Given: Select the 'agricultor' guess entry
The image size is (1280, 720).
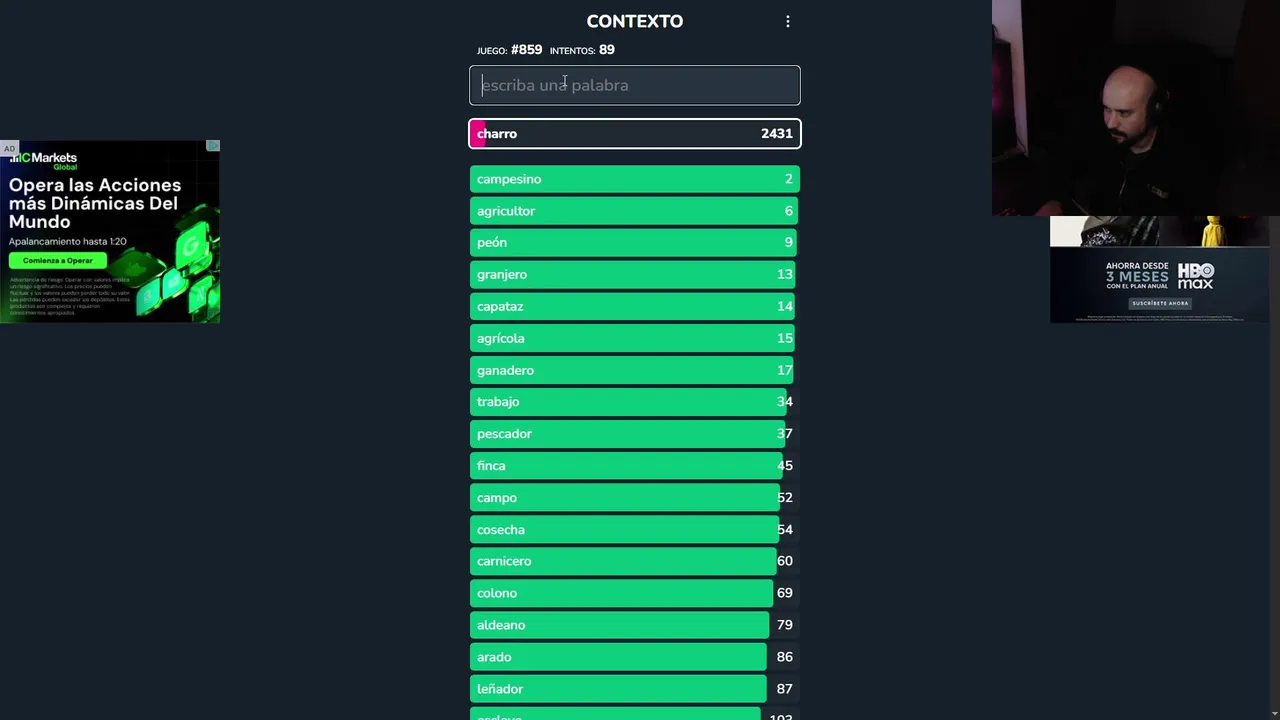Looking at the screenshot, I should click(x=635, y=211).
